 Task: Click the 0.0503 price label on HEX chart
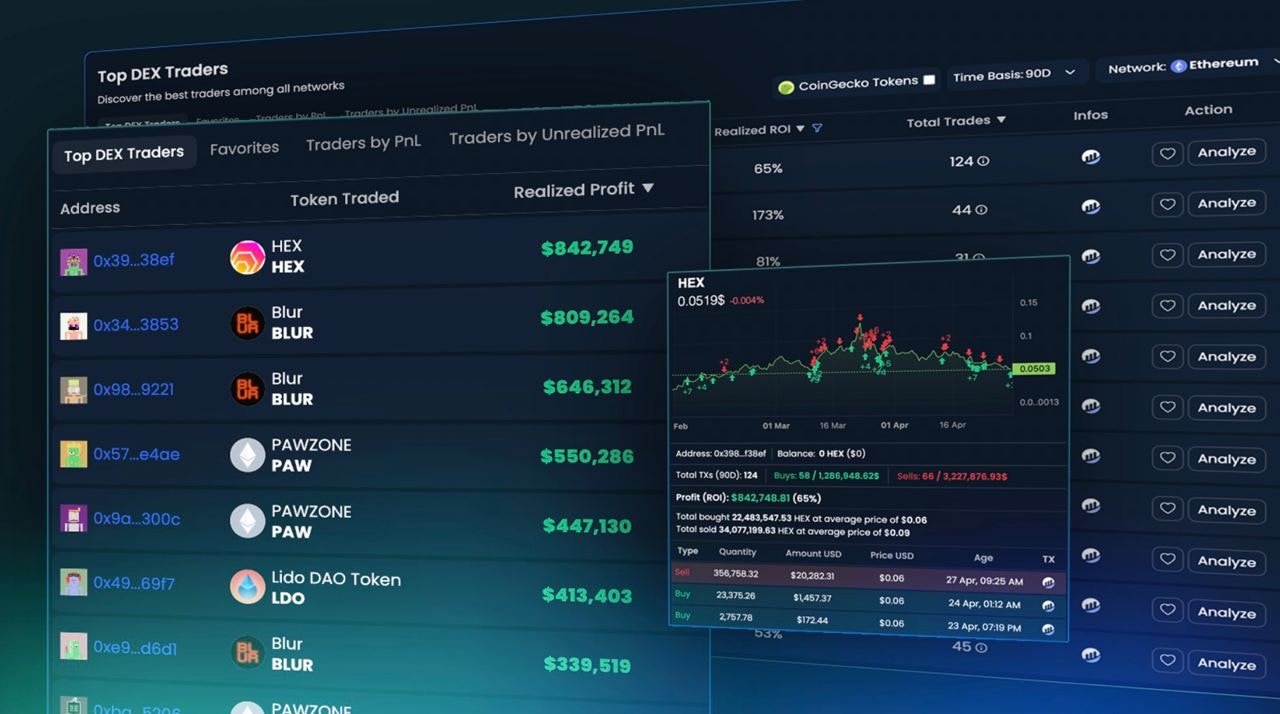(1034, 369)
